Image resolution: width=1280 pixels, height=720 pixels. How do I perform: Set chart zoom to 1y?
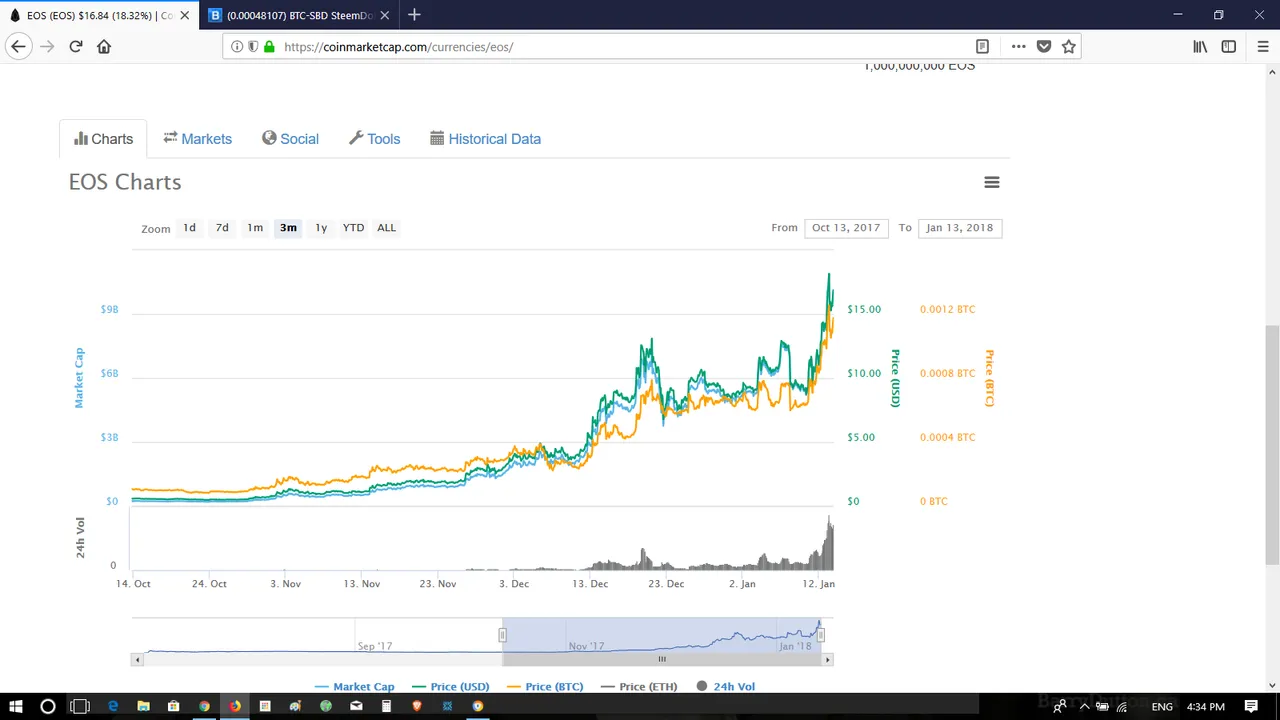click(321, 228)
